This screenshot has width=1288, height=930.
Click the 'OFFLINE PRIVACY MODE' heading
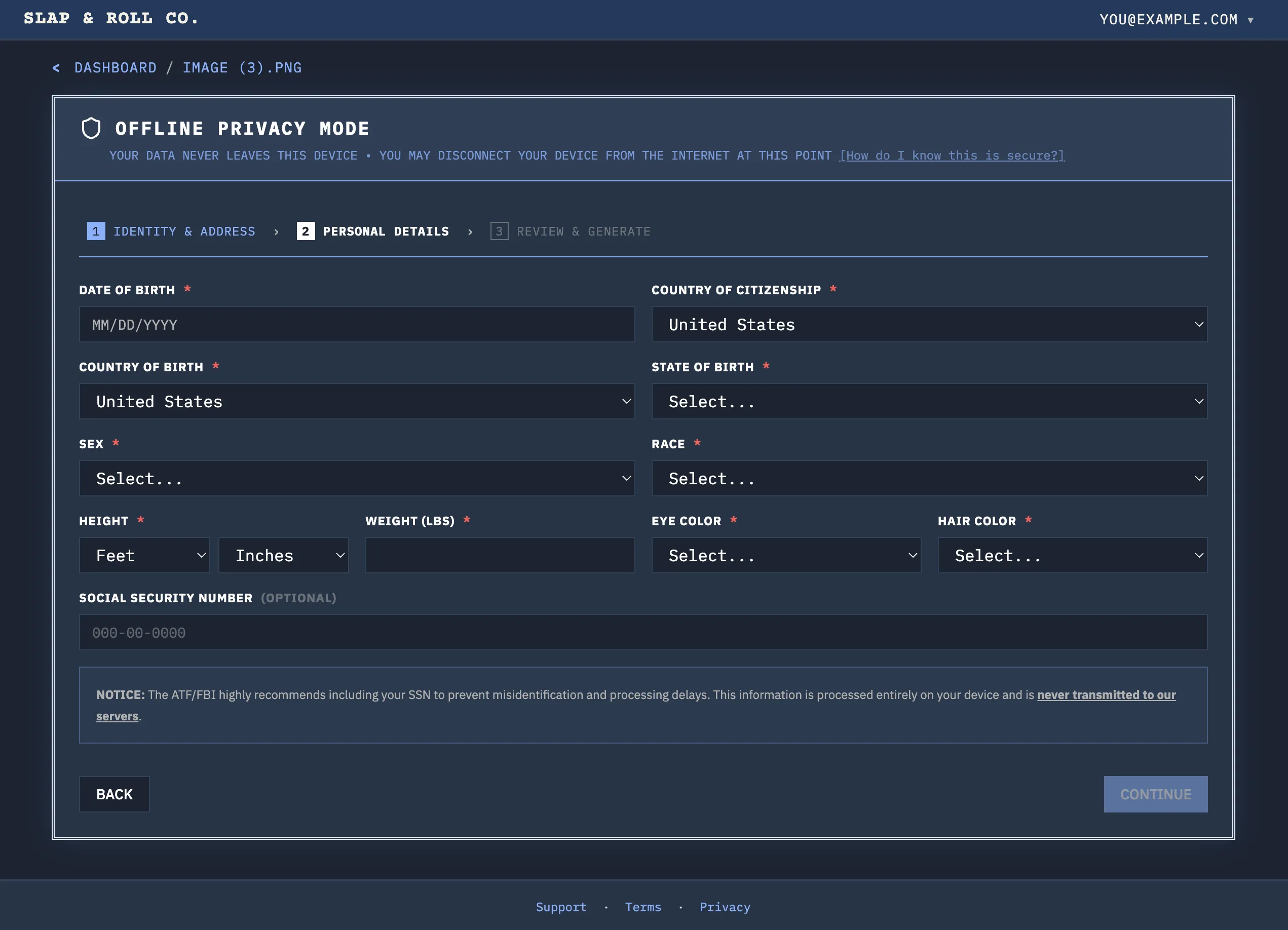(242, 129)
